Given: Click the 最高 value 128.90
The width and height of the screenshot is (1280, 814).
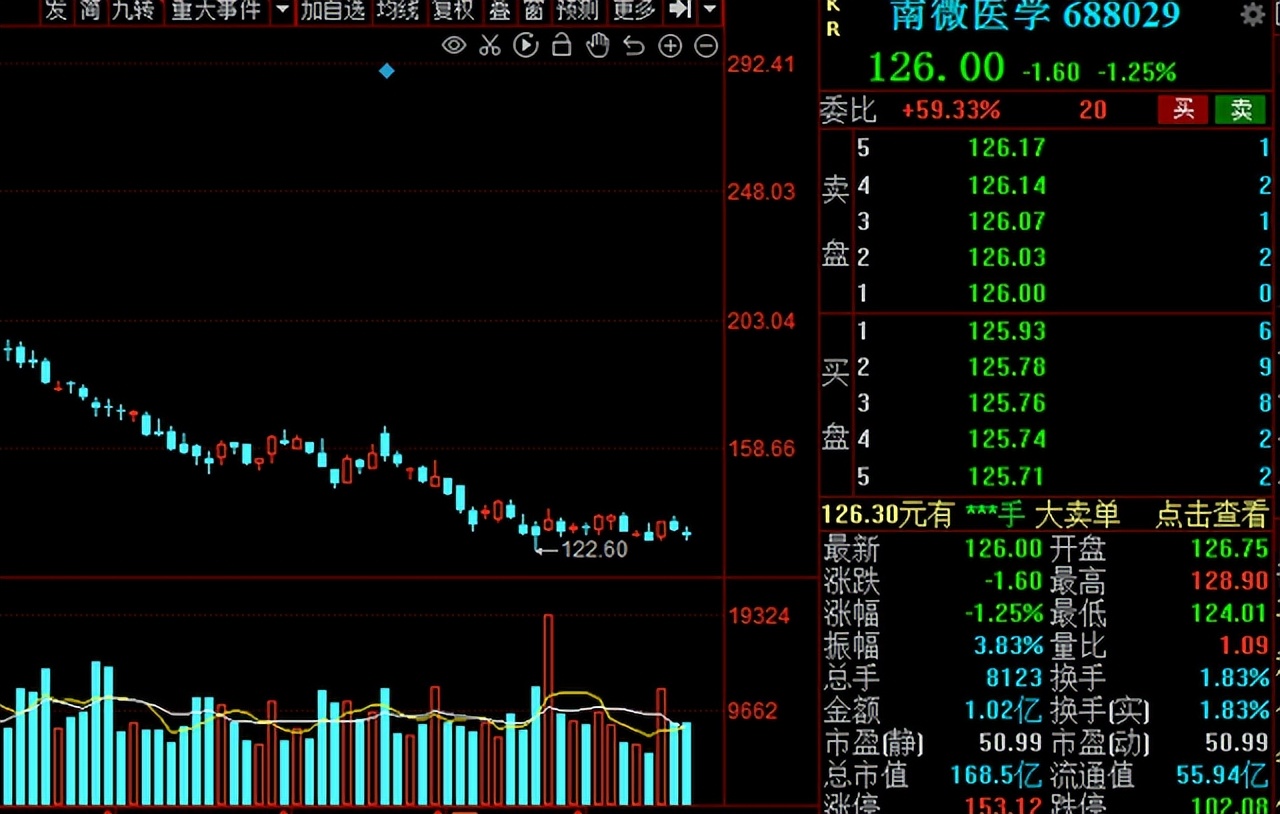Looking at the screenshot, I should (1229, 581).
